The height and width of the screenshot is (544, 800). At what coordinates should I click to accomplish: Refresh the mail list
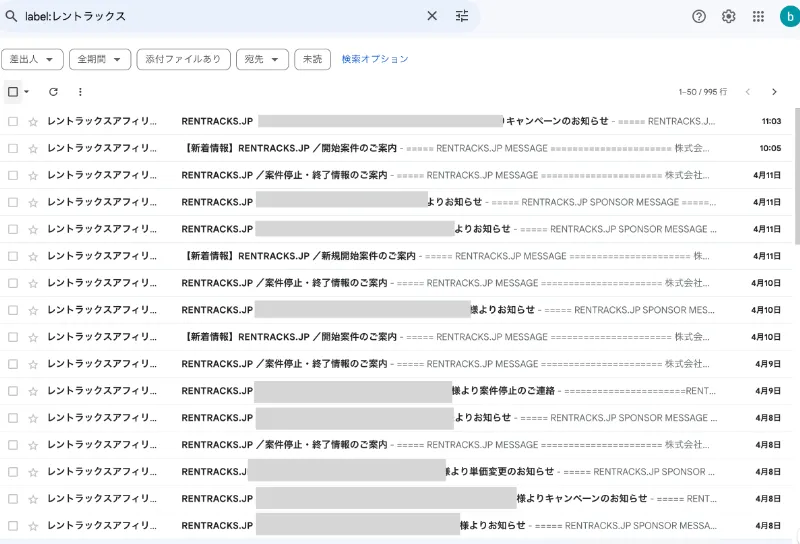coord(53,92)
